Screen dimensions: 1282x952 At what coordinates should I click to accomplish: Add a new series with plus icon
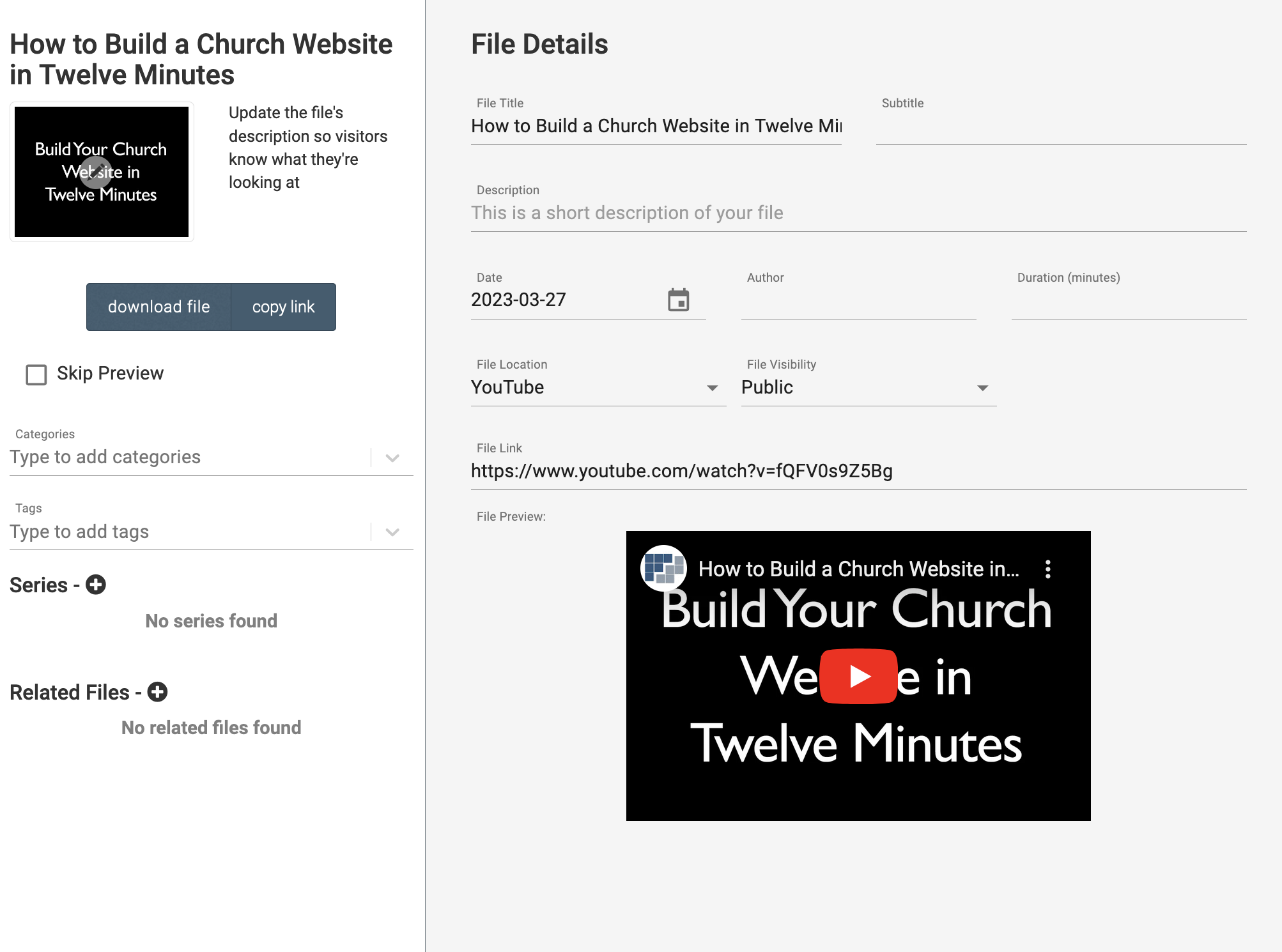coord(96,585)
